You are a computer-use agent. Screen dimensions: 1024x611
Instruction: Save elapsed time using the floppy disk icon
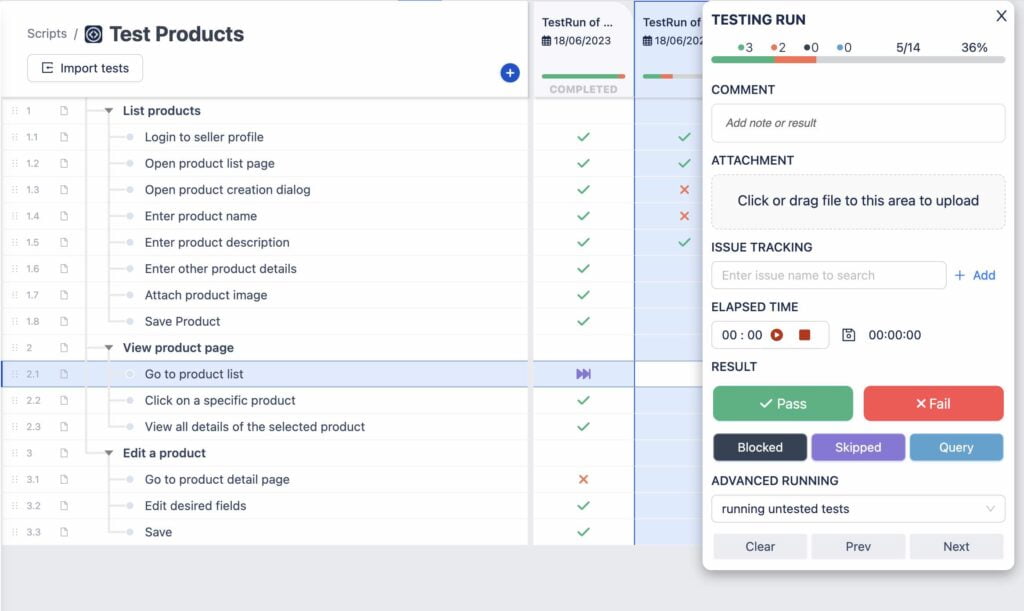pyautogui.click(x=848, y=334)
